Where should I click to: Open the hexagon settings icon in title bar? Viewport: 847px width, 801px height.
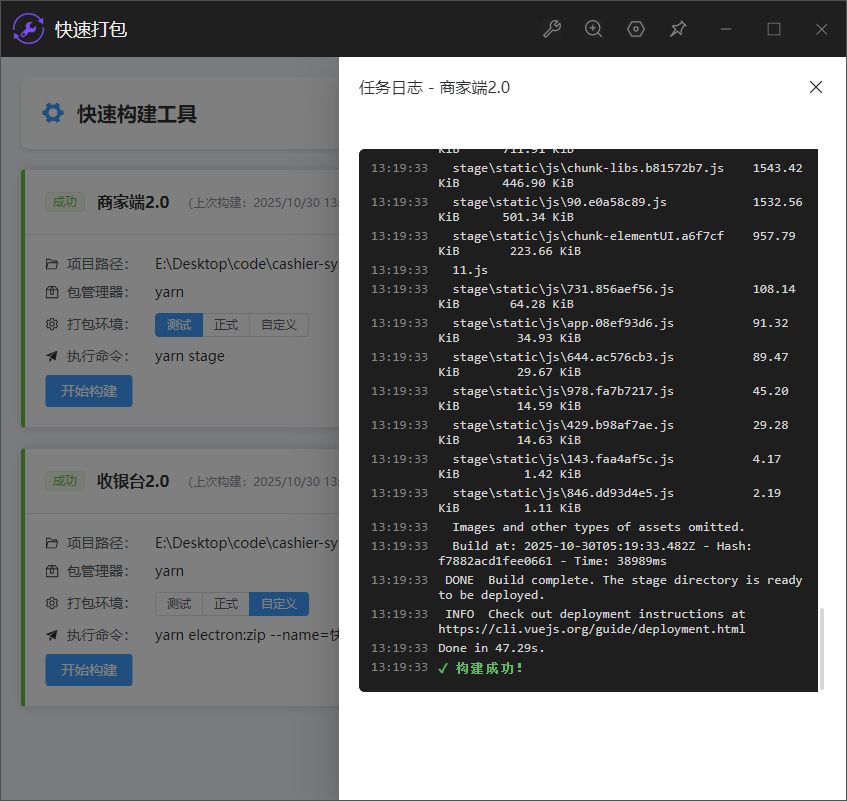[x=636, y=29]
